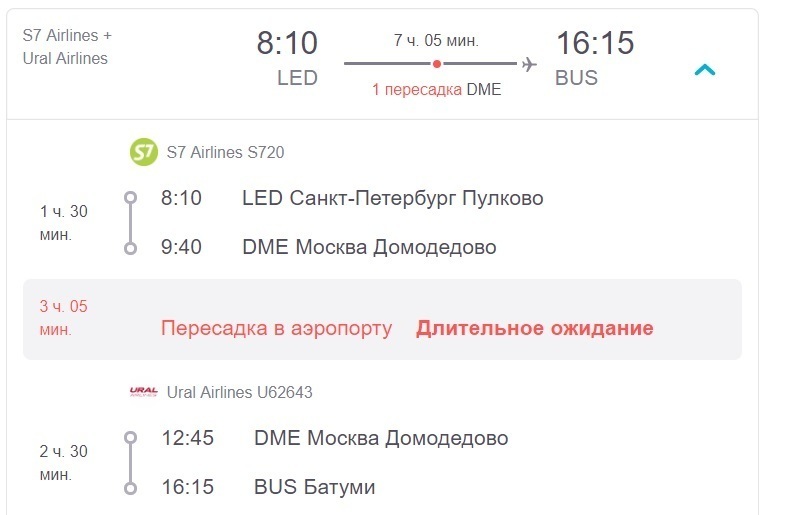Click the 12:45 departure stop circle marker
786x515 pixels.
coord(130,437)
